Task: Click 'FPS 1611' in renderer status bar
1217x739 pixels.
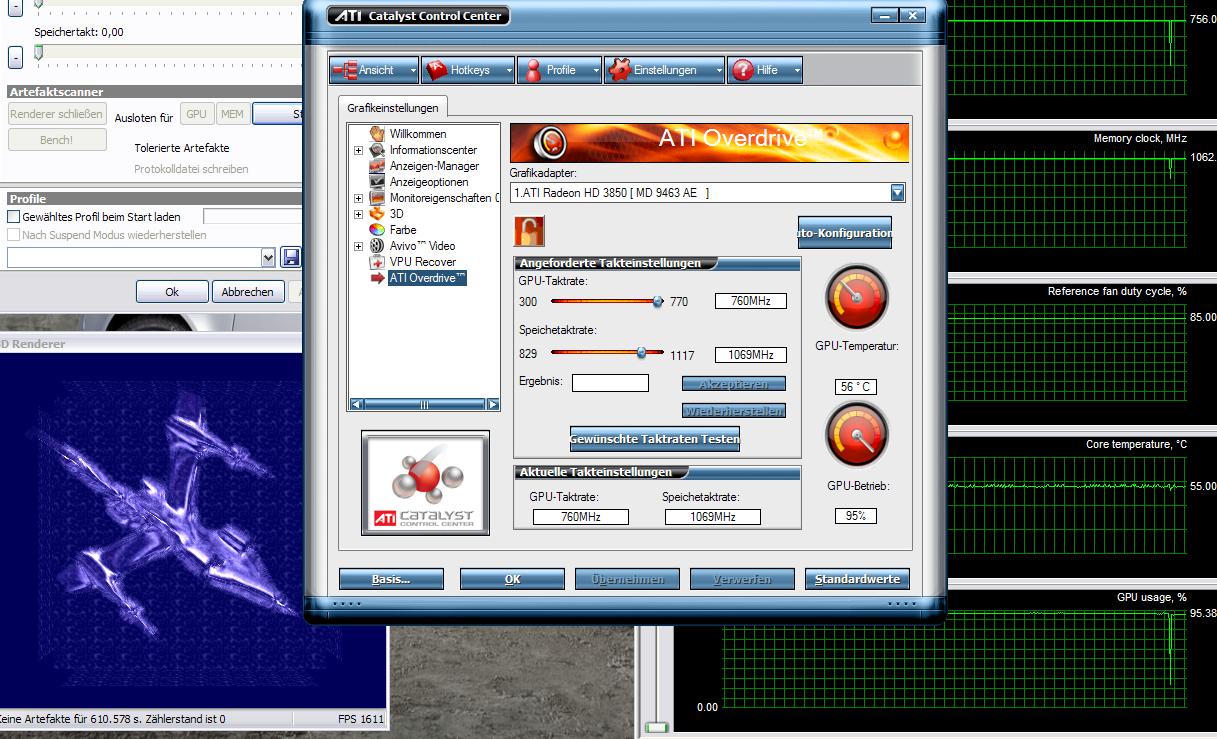Action: (360, 719)
